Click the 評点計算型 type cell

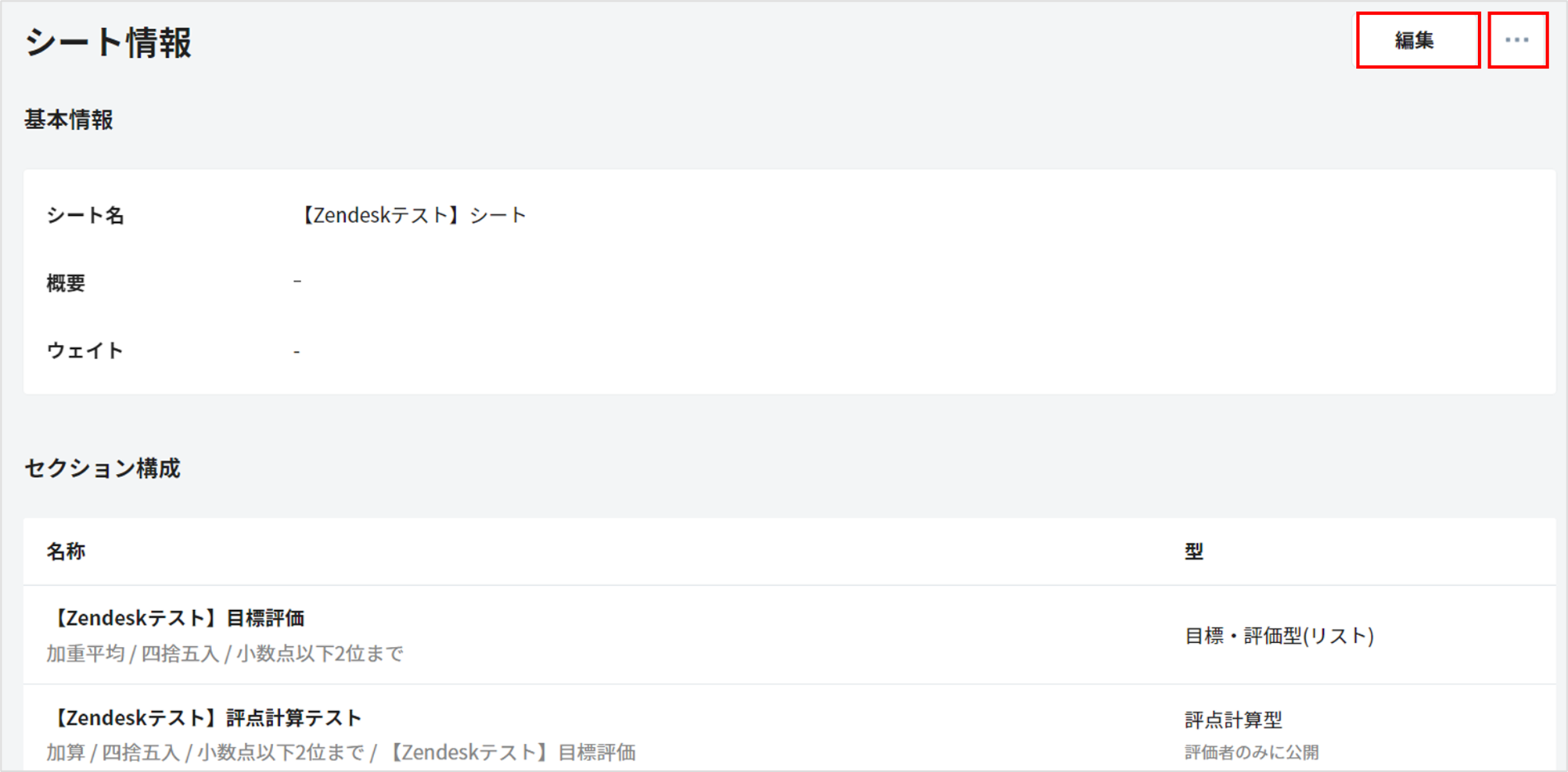(1233, 719)
